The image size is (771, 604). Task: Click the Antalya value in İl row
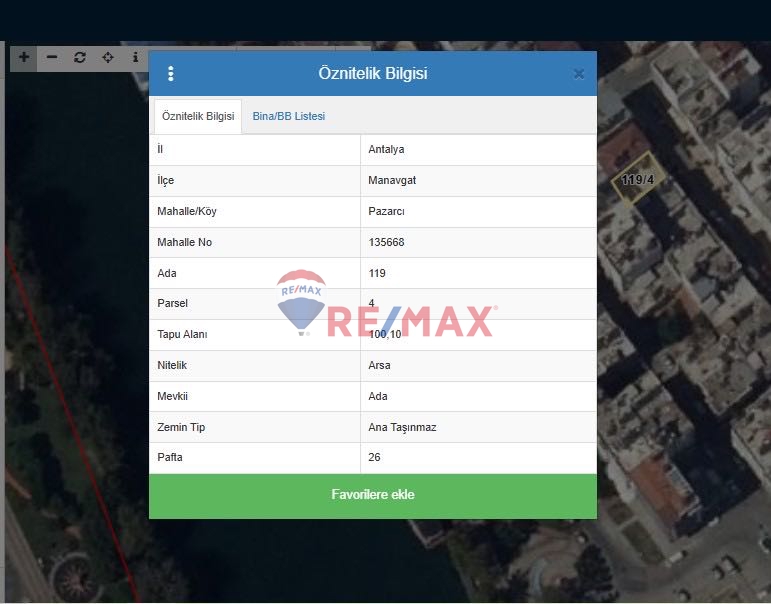[386, 150]
